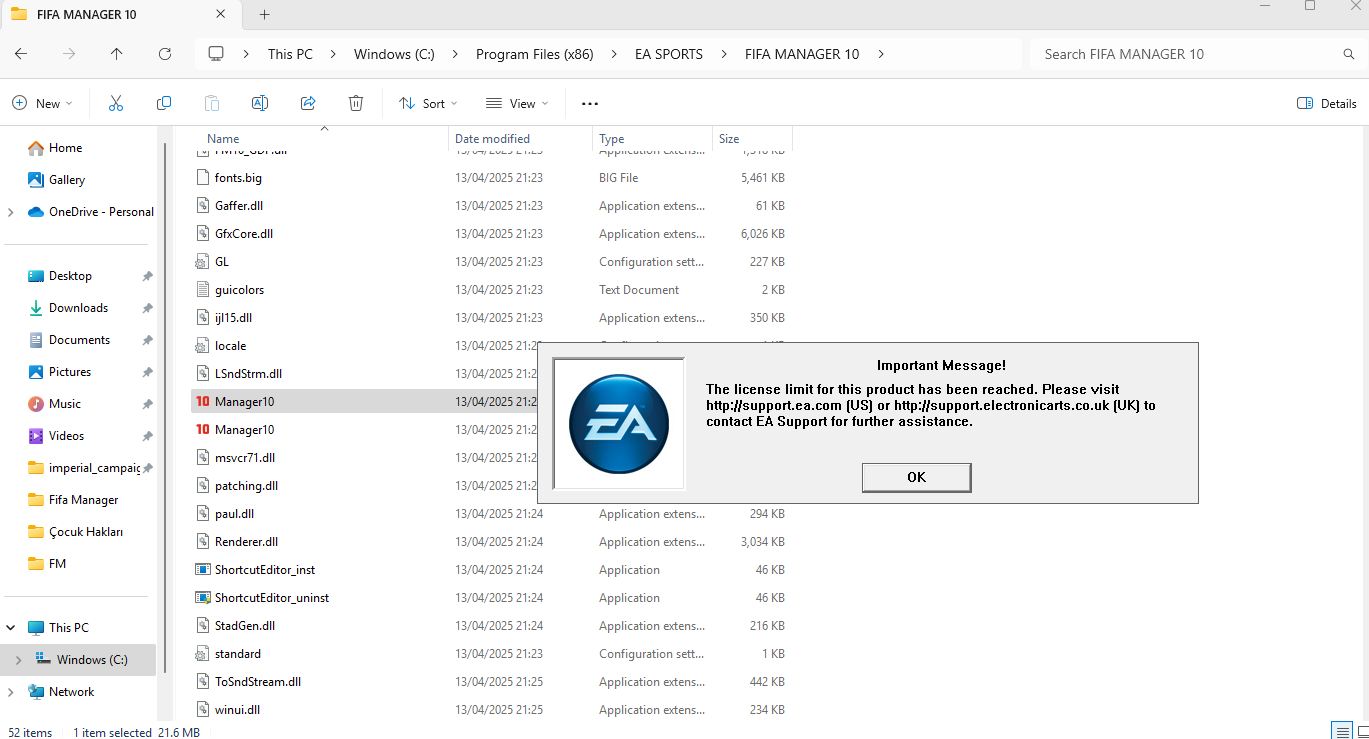Viewport: 1369px width, 739px height.
Task: Expand the Network tree node
Action: click(10, 692)
